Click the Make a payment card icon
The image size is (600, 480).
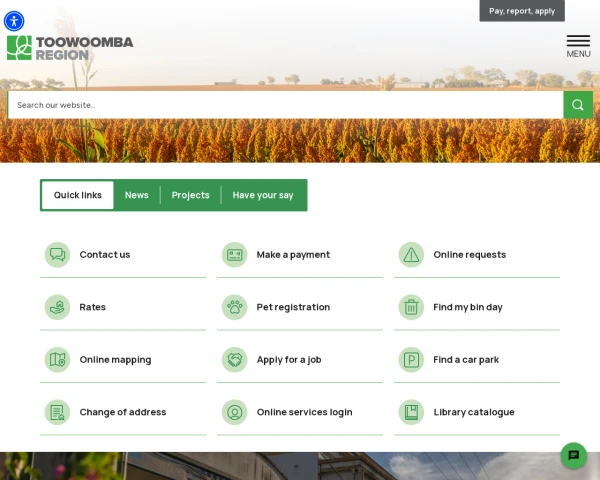click(235, 255)
